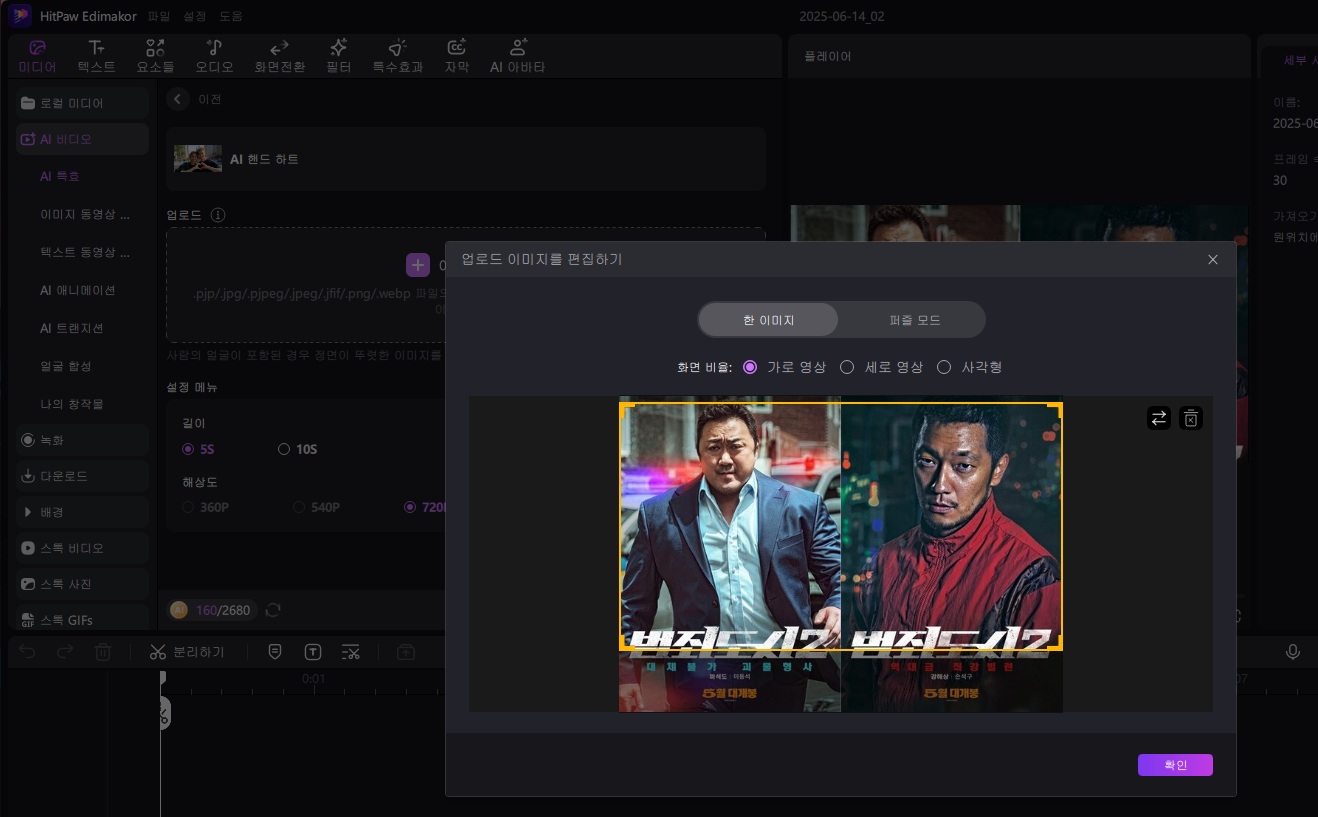Image resolution: width=1318 pixels, height=817 pixels.
Task: Refresh the AI credits count
Action: click(273, 610)
